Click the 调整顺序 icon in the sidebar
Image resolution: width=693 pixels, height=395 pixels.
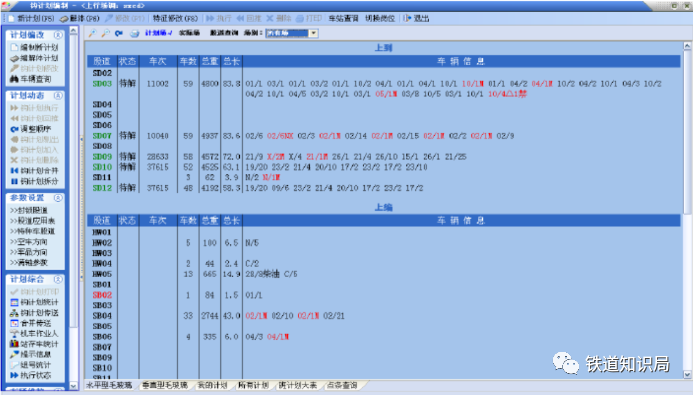(14, 129)
